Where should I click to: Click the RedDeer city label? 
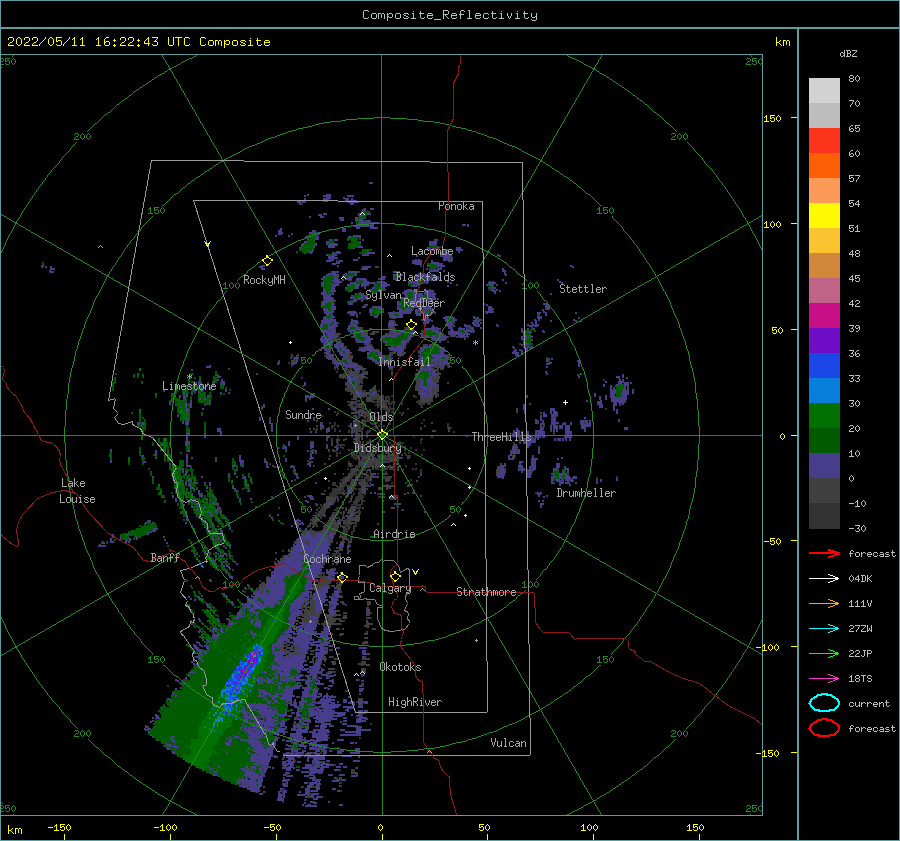[424, 303]
